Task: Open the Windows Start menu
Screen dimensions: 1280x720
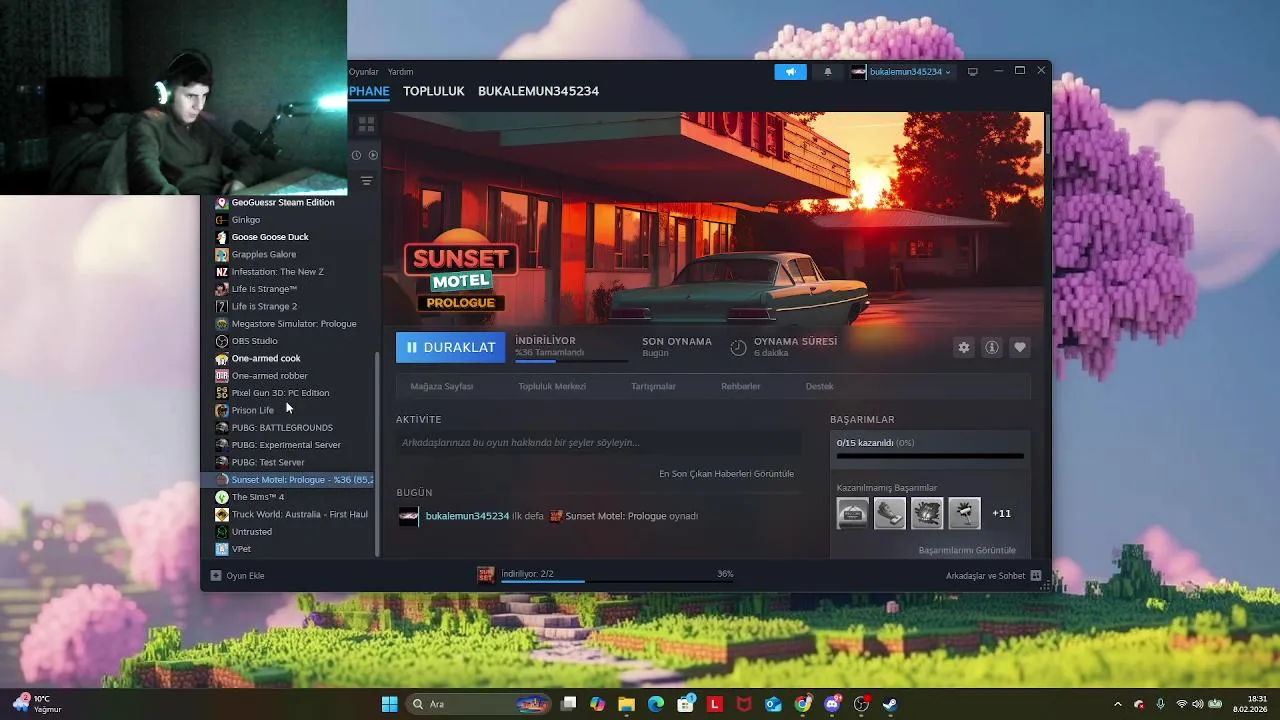Action: [x=389, y=704]
